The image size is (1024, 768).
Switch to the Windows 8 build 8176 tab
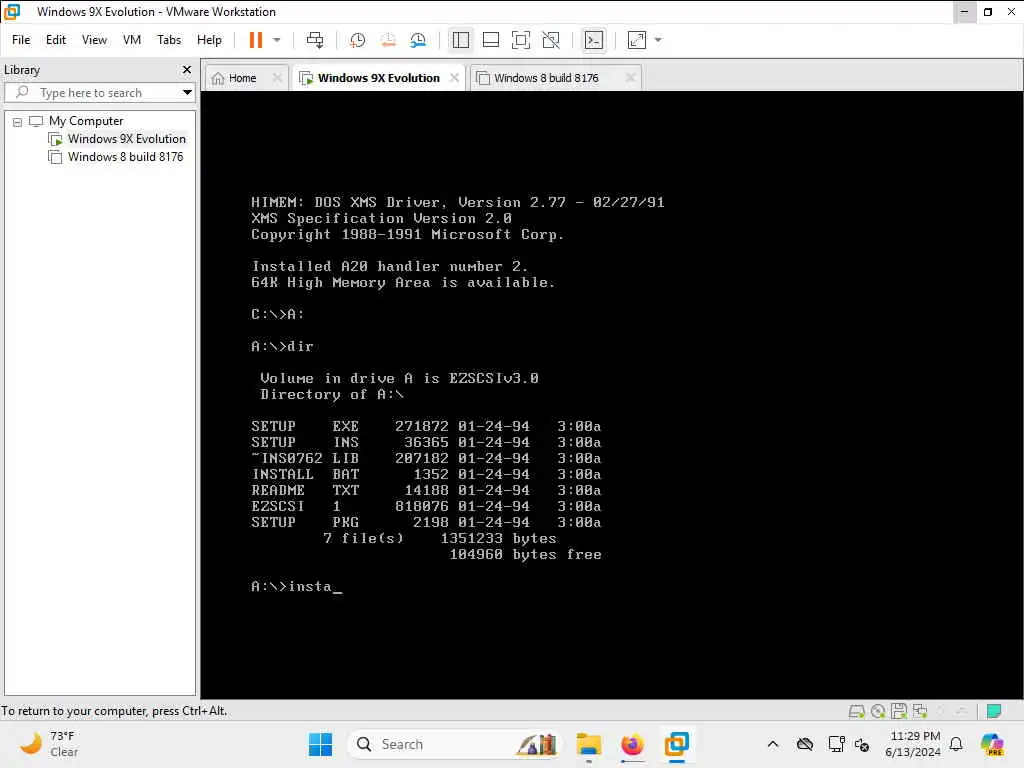pos(546,78)
